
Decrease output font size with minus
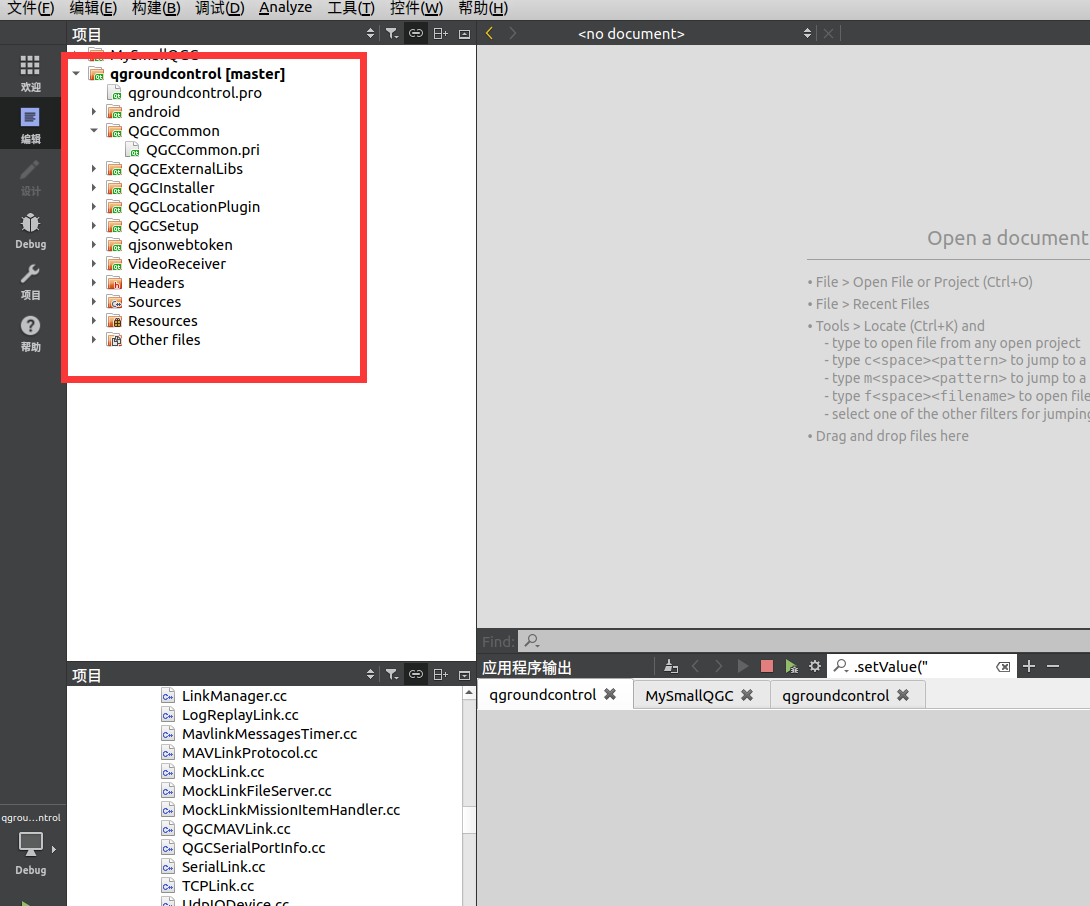1052,666
